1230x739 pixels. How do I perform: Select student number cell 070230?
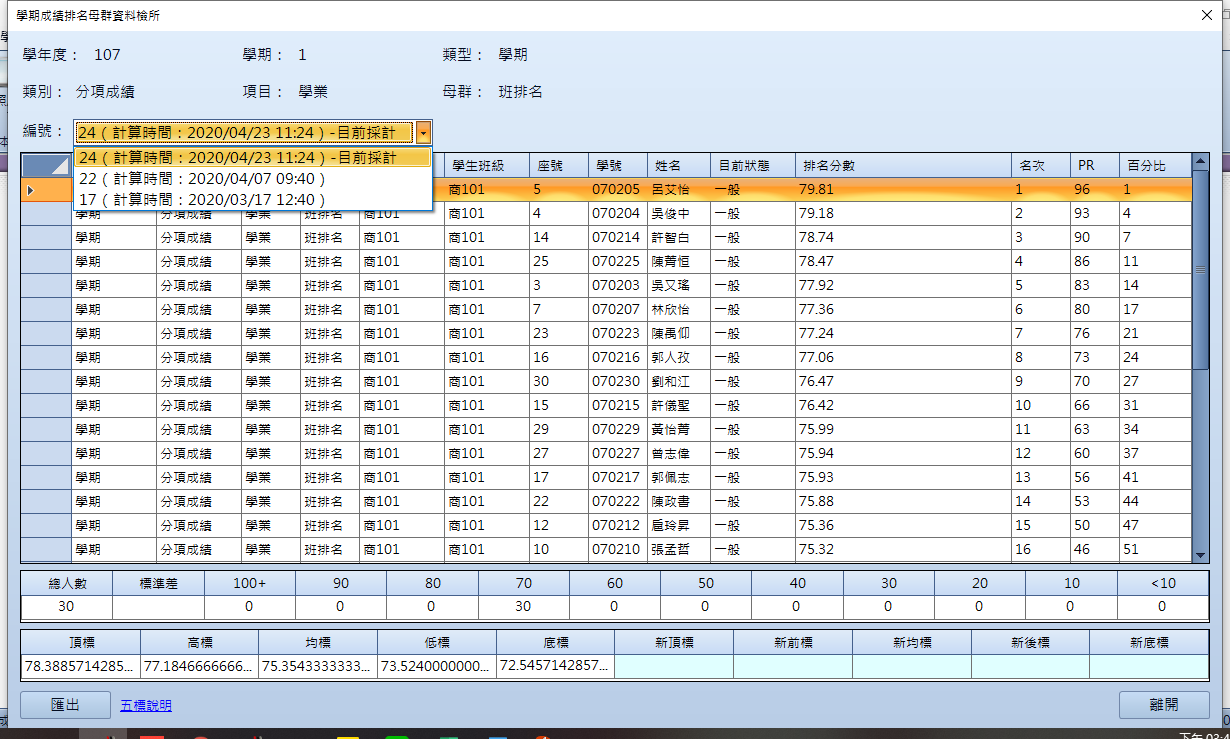619,381
